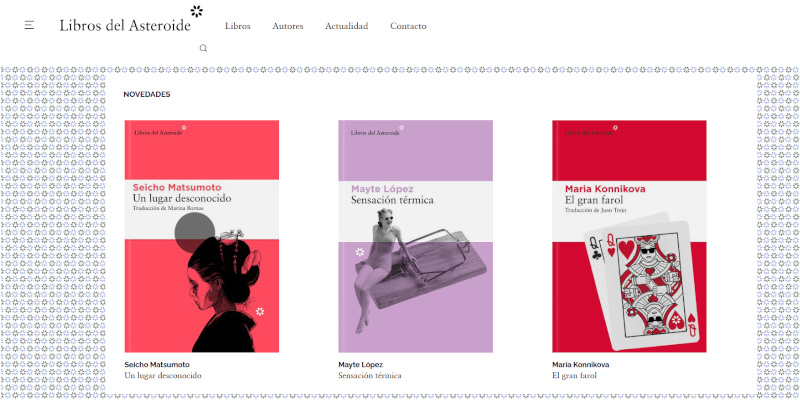
Task: Click the asterisk star logo icon
Action: coord(197,12)
